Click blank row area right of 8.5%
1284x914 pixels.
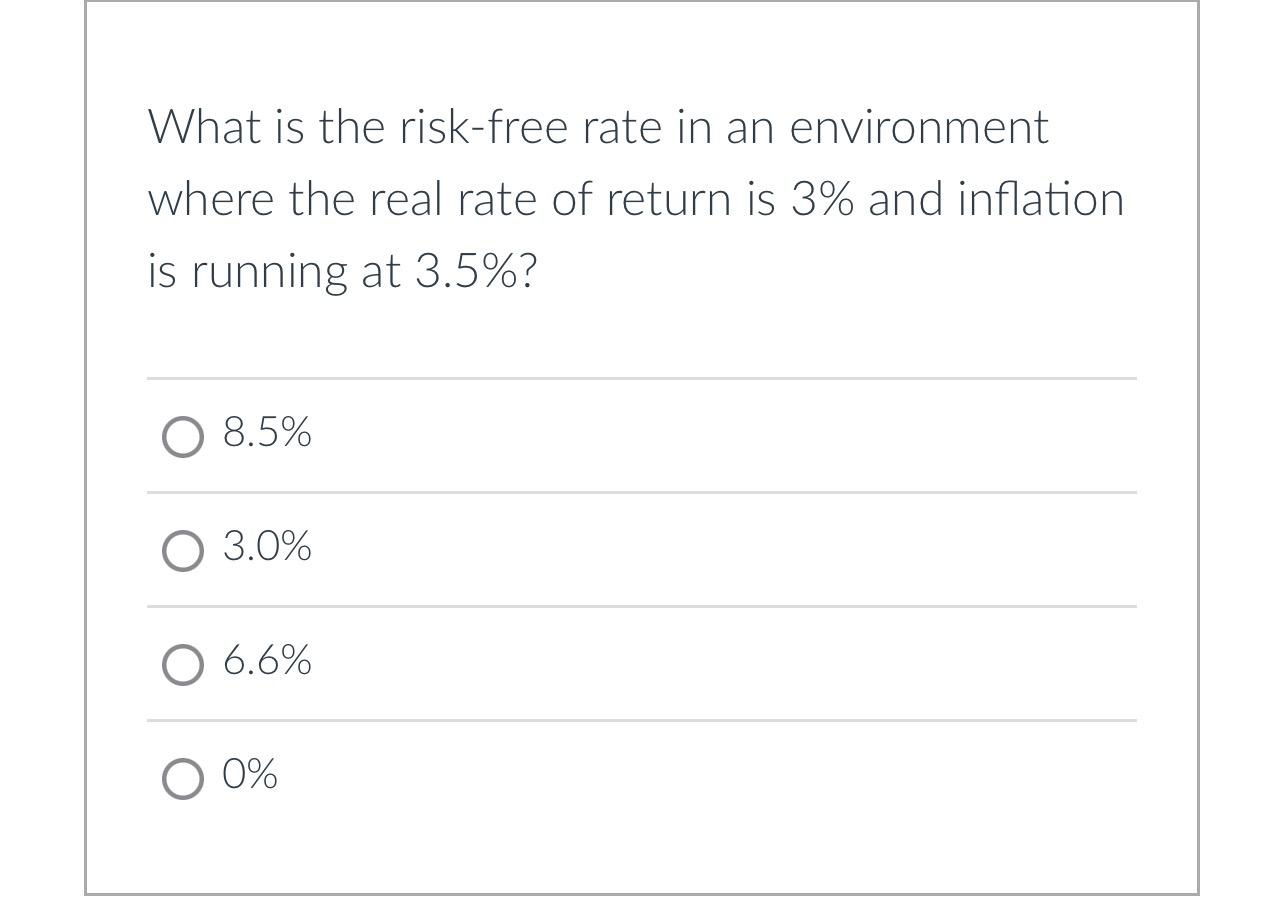724,436
